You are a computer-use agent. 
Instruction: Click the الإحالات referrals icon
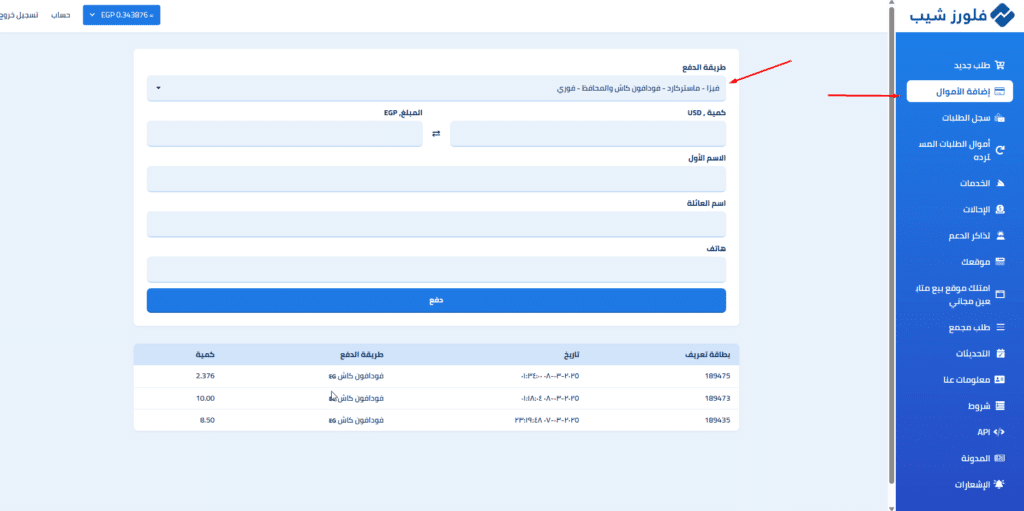(1000, 210)
